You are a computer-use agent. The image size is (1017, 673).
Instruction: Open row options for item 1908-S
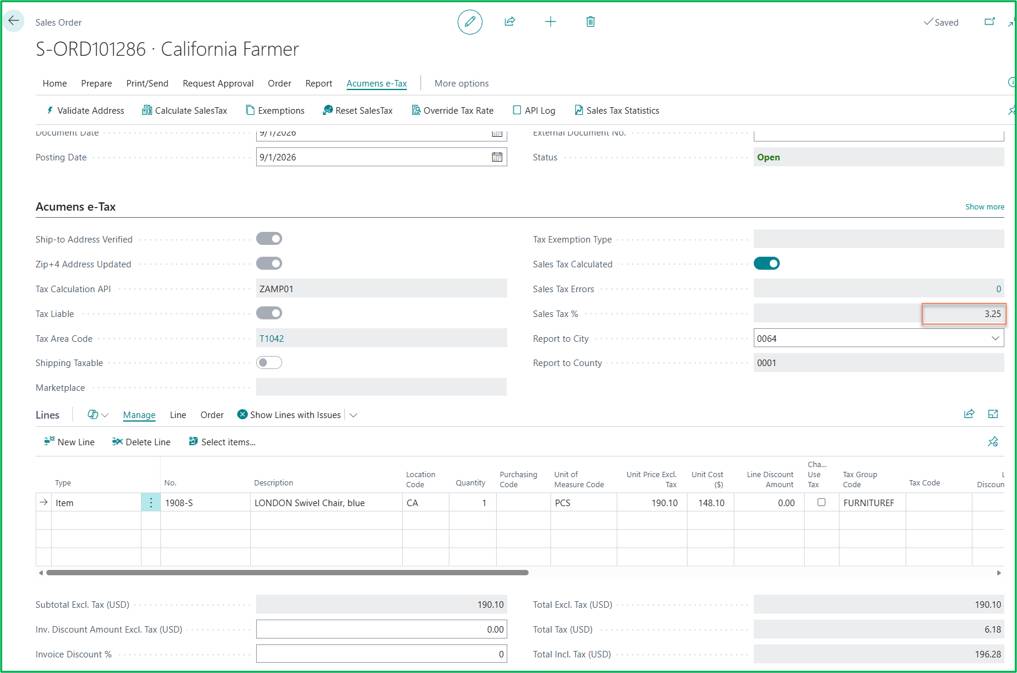pyautogui.click(x=150, y=502)
